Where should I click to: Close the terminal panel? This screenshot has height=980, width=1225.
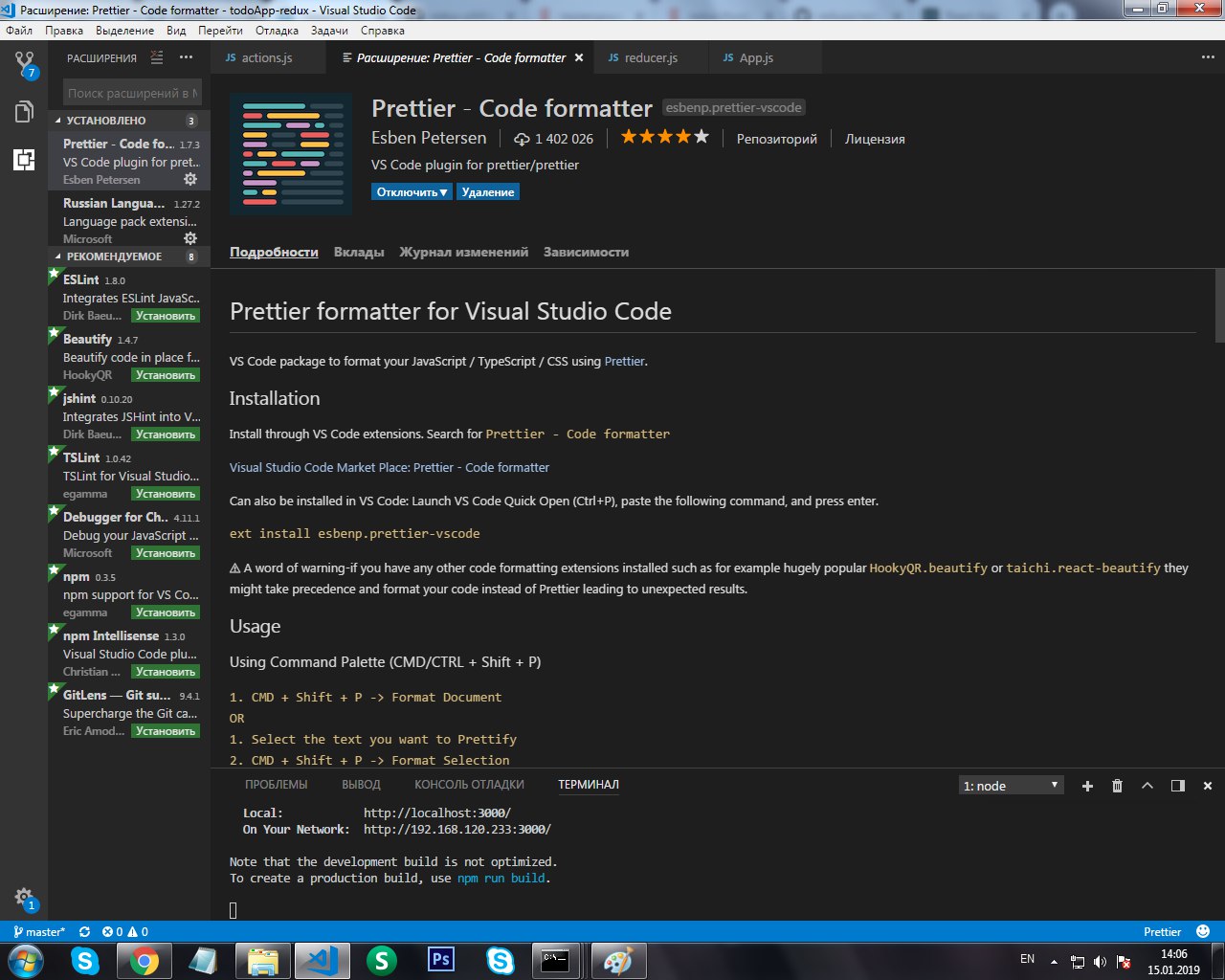[x=1208, y=786]
